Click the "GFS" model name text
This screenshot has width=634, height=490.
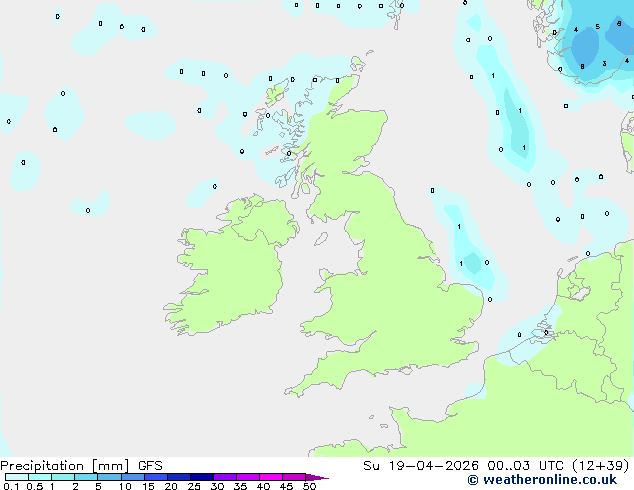(150, 466)
